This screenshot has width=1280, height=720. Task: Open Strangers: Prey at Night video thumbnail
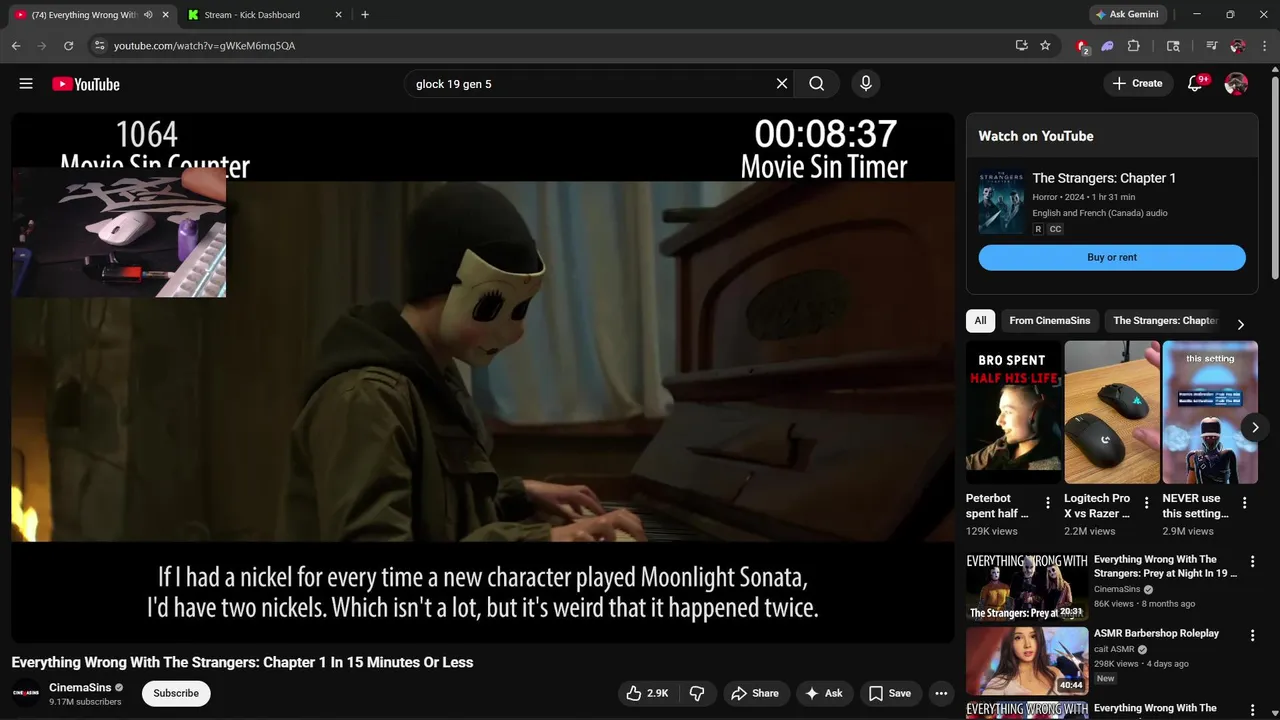coord(1027,587)
